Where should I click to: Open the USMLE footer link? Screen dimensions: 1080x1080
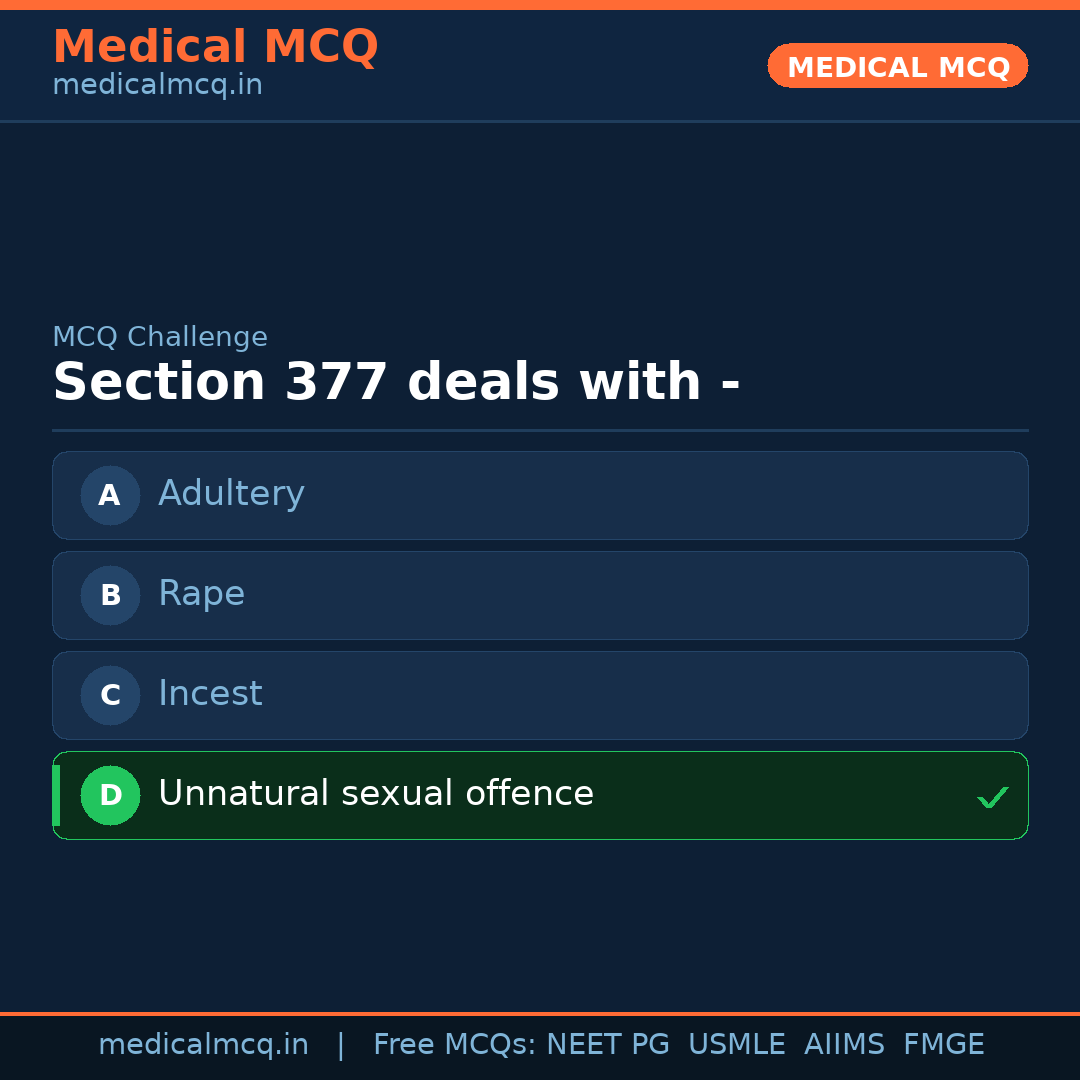[737, 1044]
